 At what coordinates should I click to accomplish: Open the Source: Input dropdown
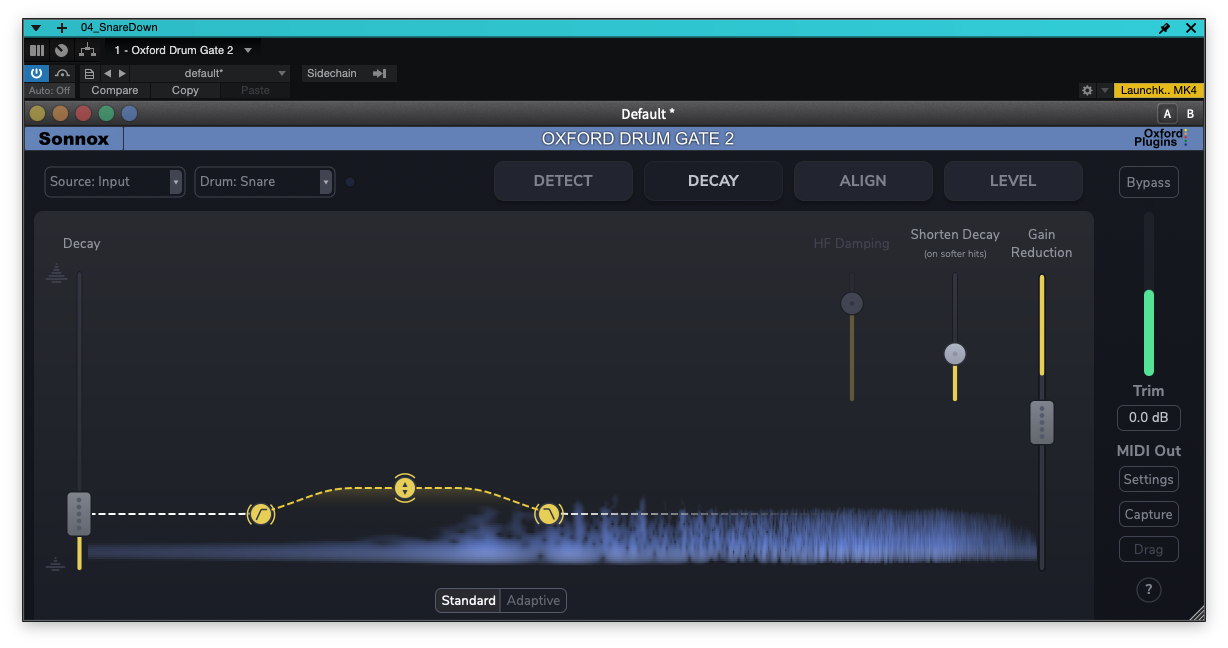point(115,182)
